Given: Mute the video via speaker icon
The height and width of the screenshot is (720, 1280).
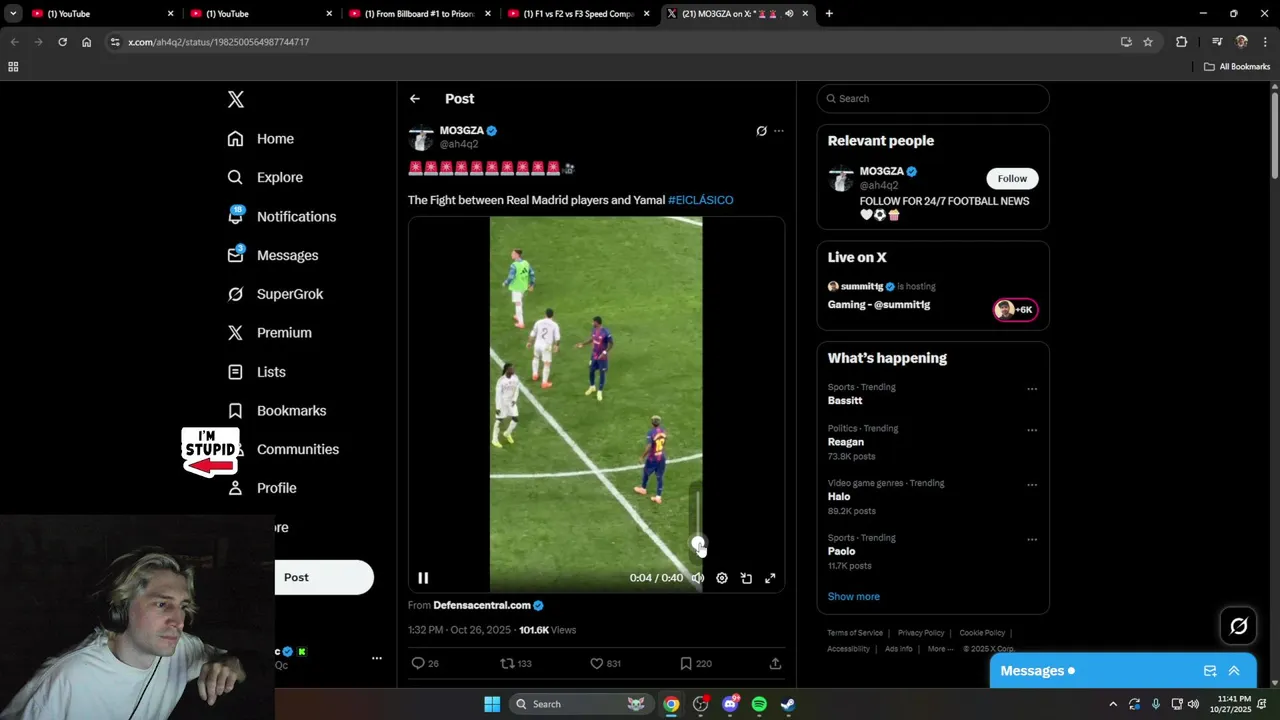Looking at the screenshot, I should coord(698,578).
